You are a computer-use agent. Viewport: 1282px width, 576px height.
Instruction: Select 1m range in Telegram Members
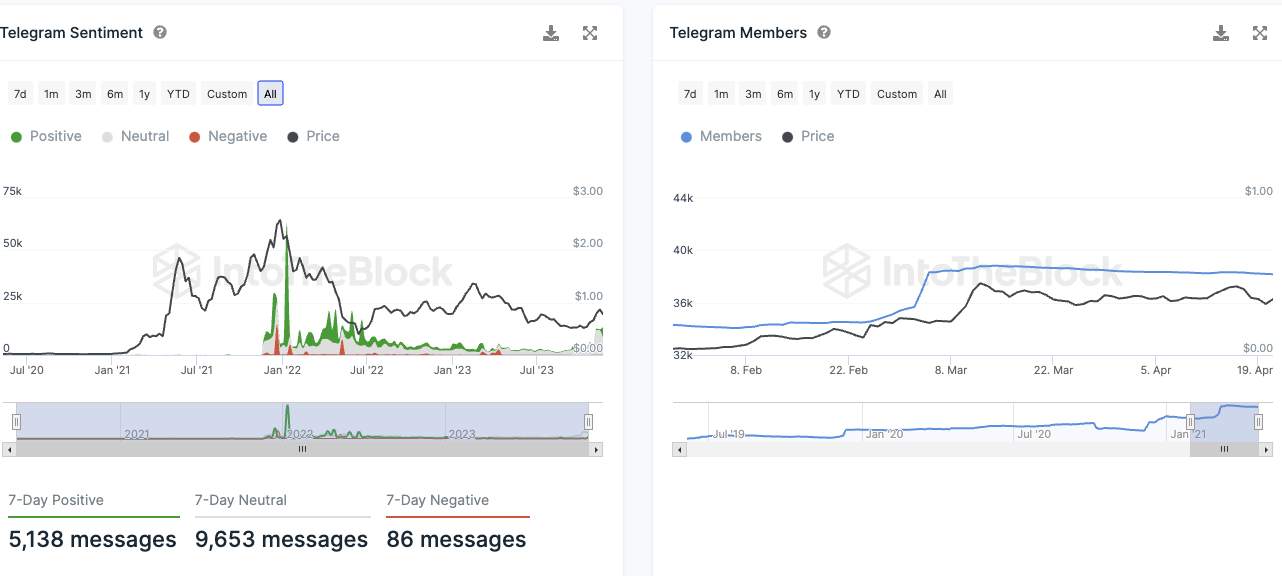[721, 94]
